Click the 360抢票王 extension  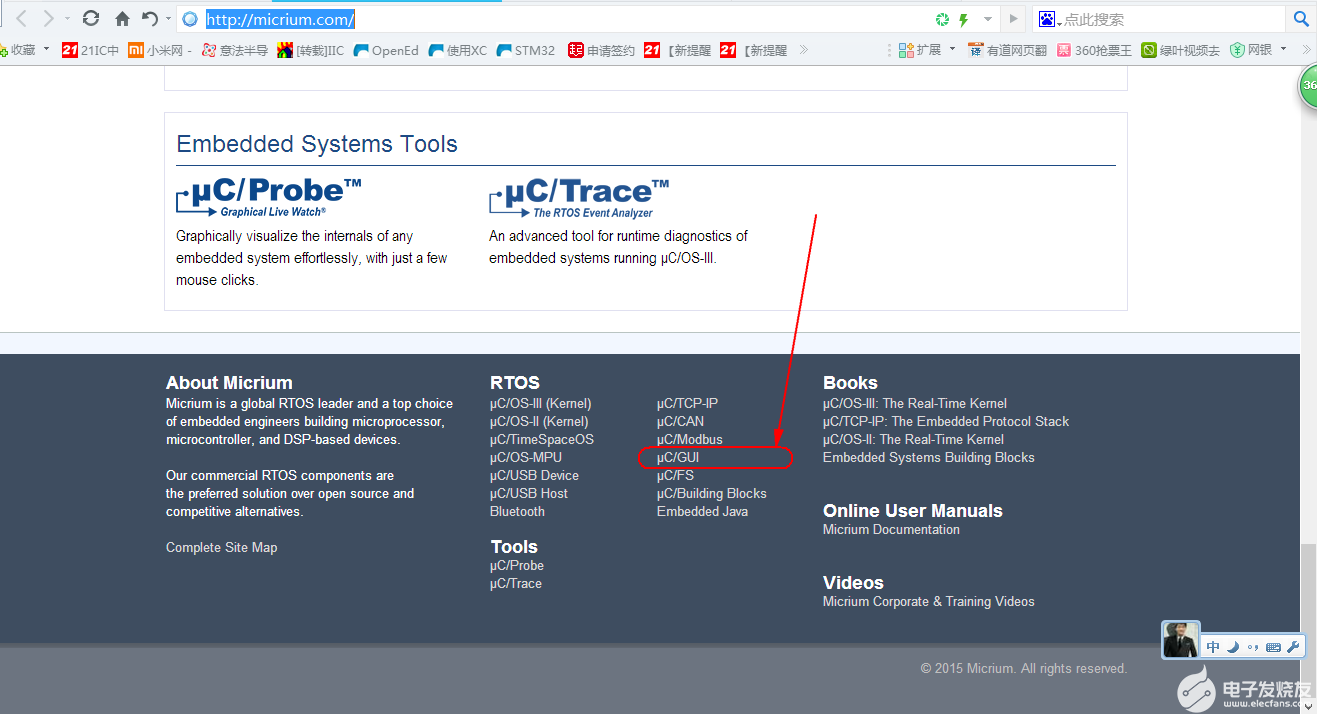1095,50
